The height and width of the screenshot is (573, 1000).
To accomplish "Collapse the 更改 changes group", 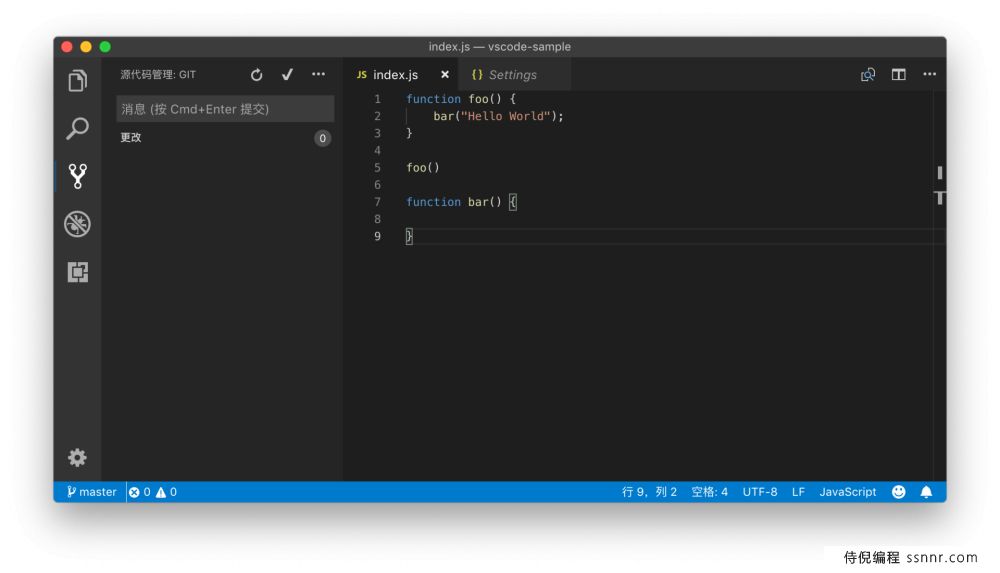I will [x=131, y=138].
